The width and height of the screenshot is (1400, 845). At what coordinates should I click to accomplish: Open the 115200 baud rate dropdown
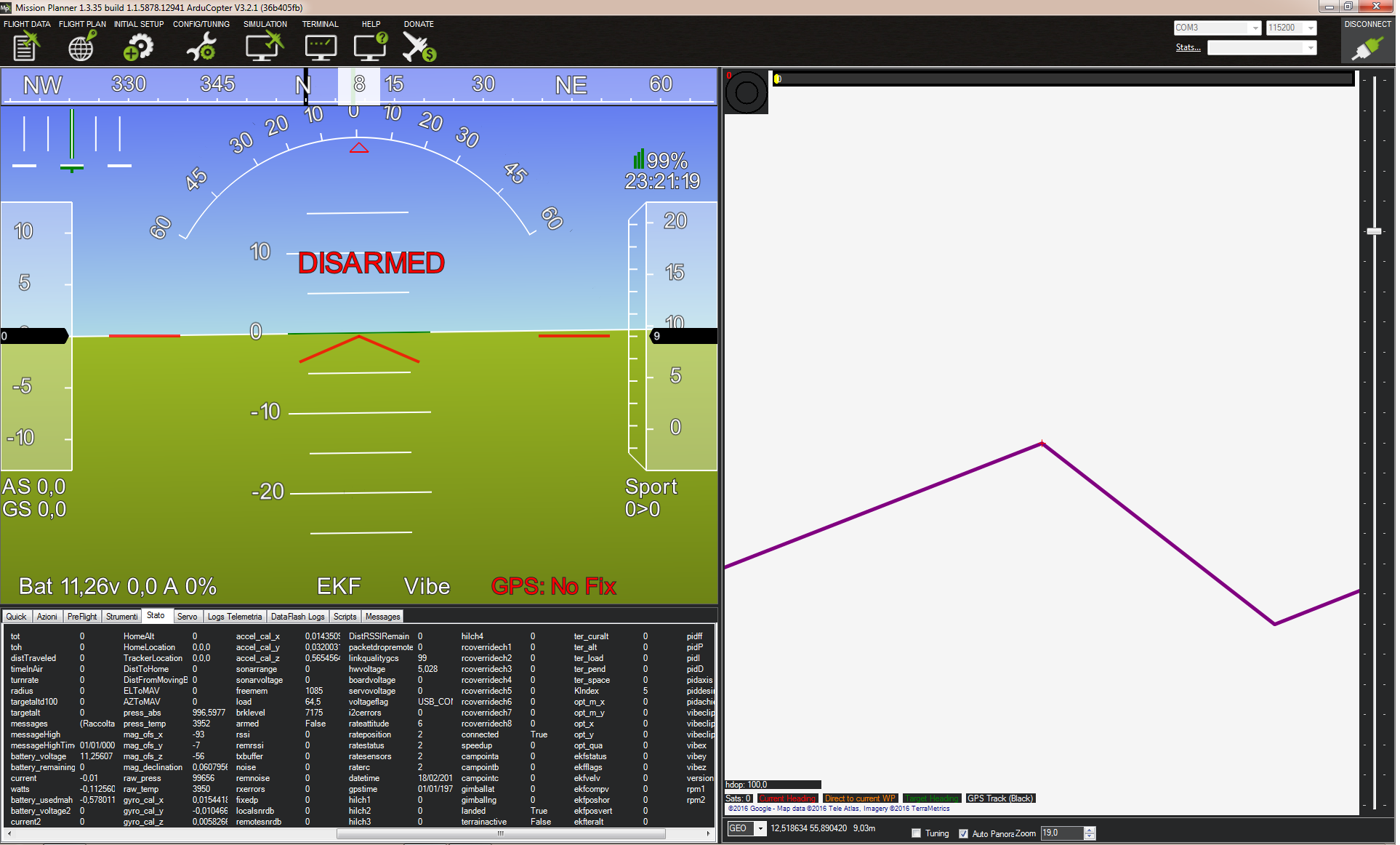[1291, 28]
